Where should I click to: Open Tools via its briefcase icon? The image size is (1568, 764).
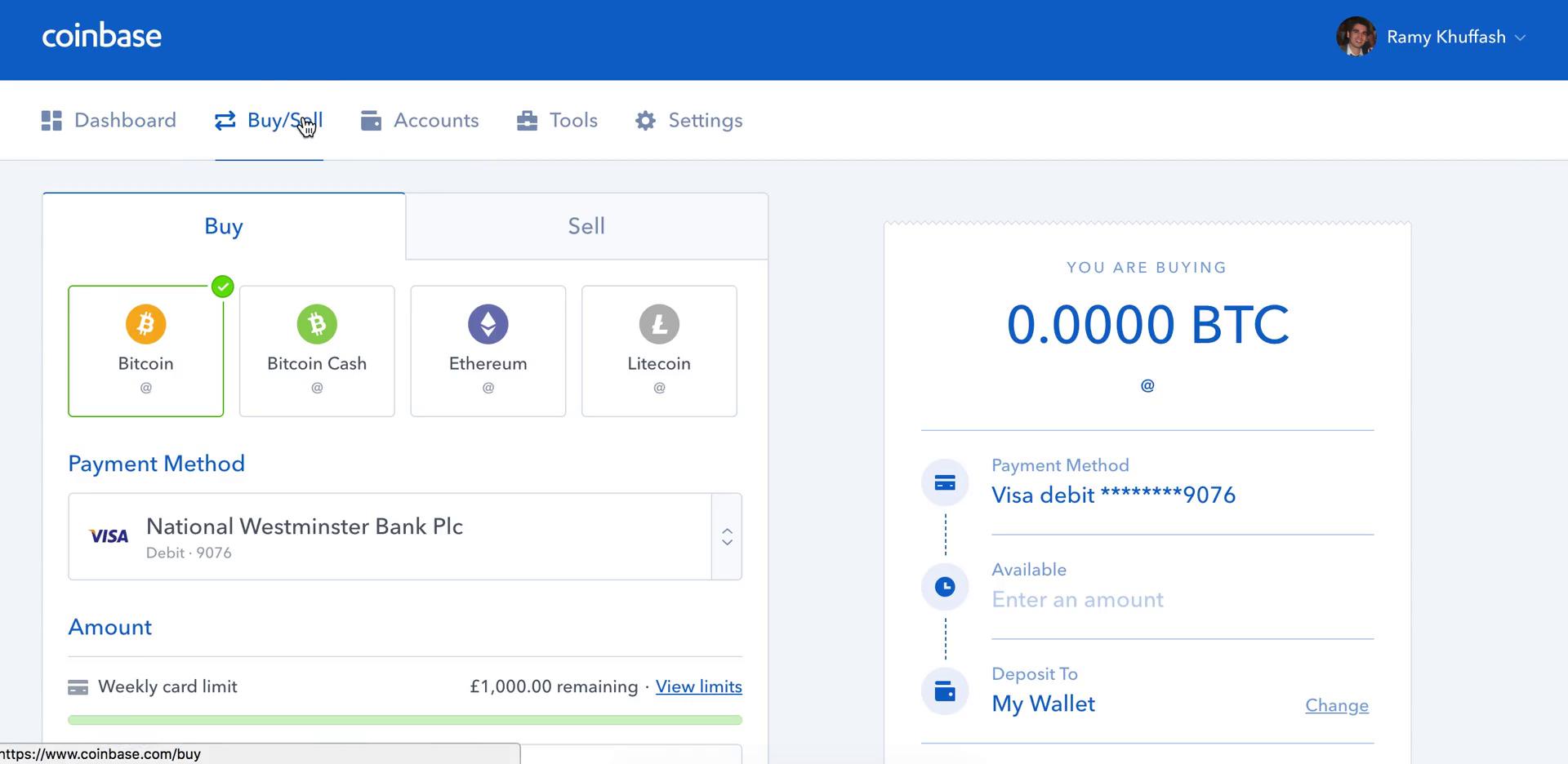528,120
